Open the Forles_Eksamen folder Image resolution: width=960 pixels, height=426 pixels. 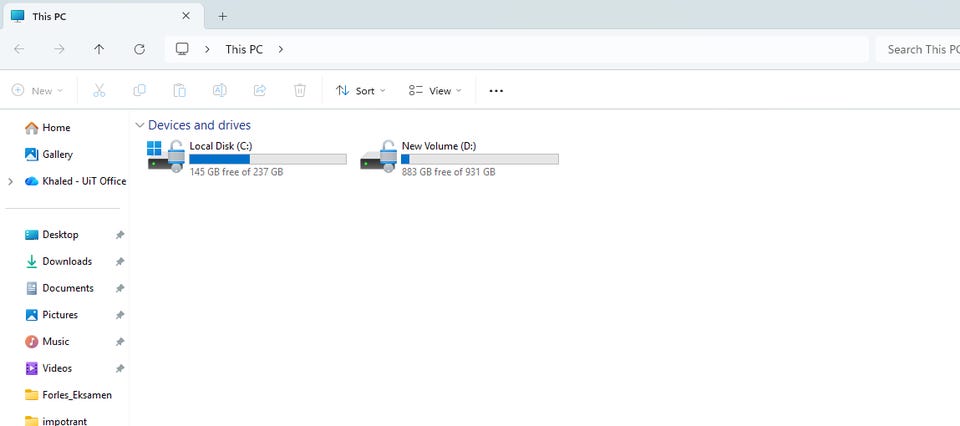pyautogui.click(x=68, y=395)
